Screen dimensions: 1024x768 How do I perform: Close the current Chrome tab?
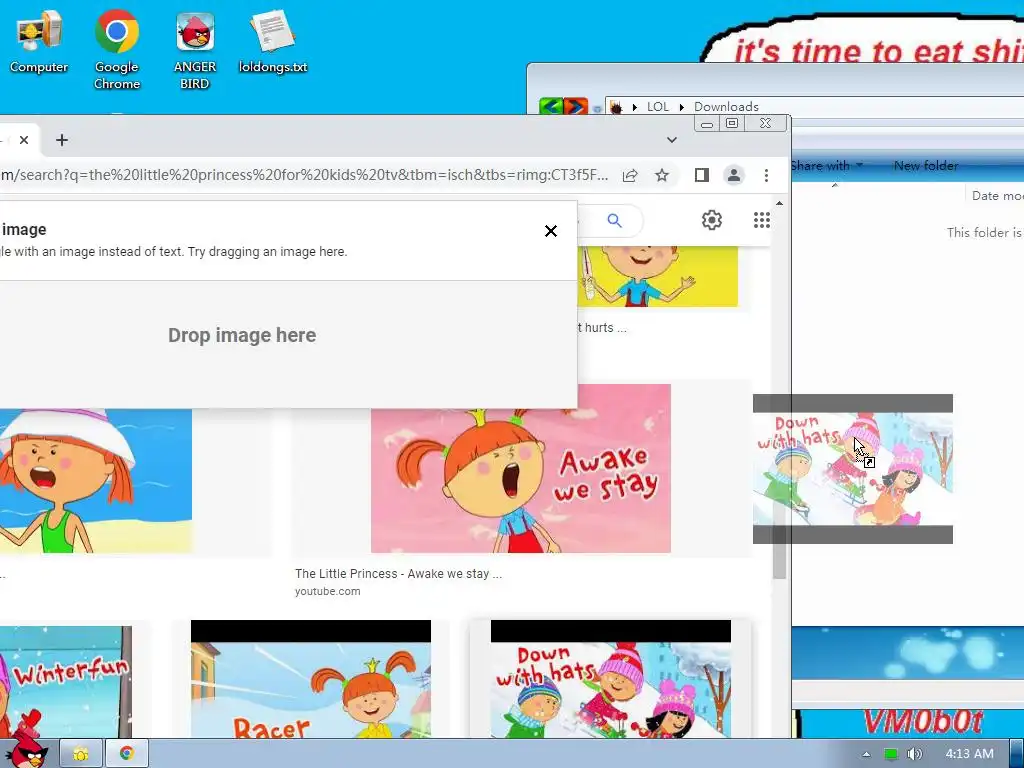[24, 140]
